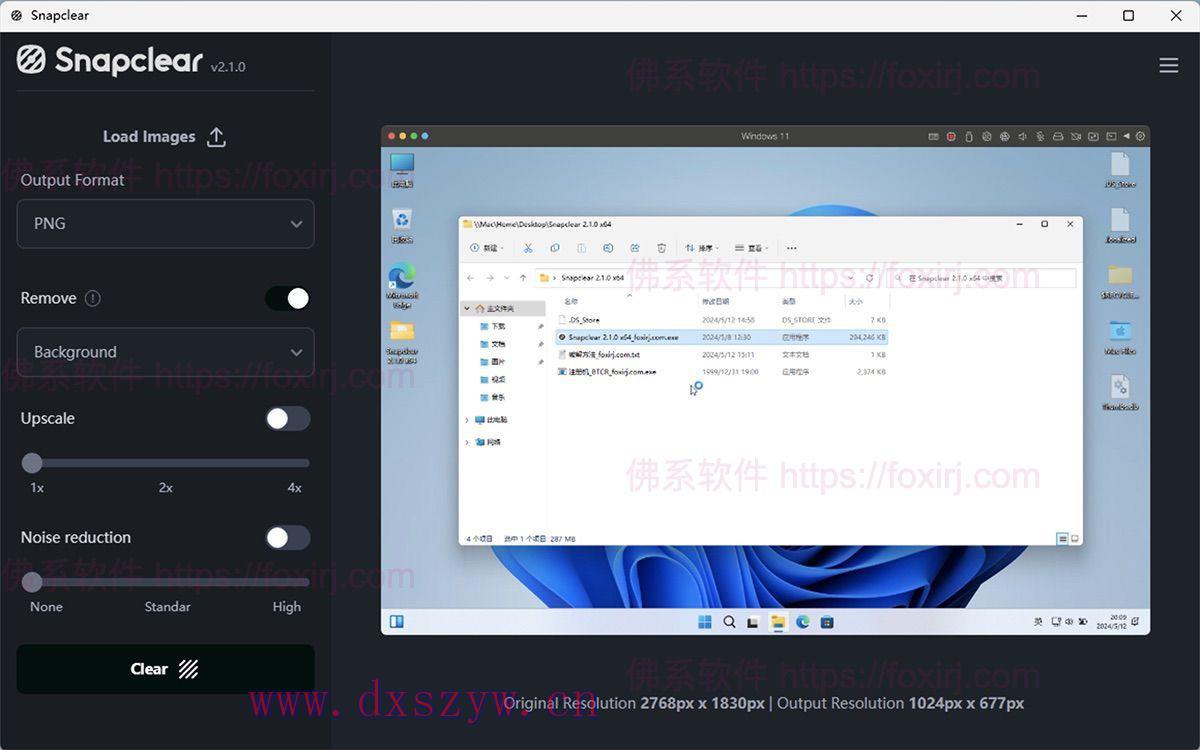Select the None noise level label
The image size is (1200, 750).
click(46, 607)
